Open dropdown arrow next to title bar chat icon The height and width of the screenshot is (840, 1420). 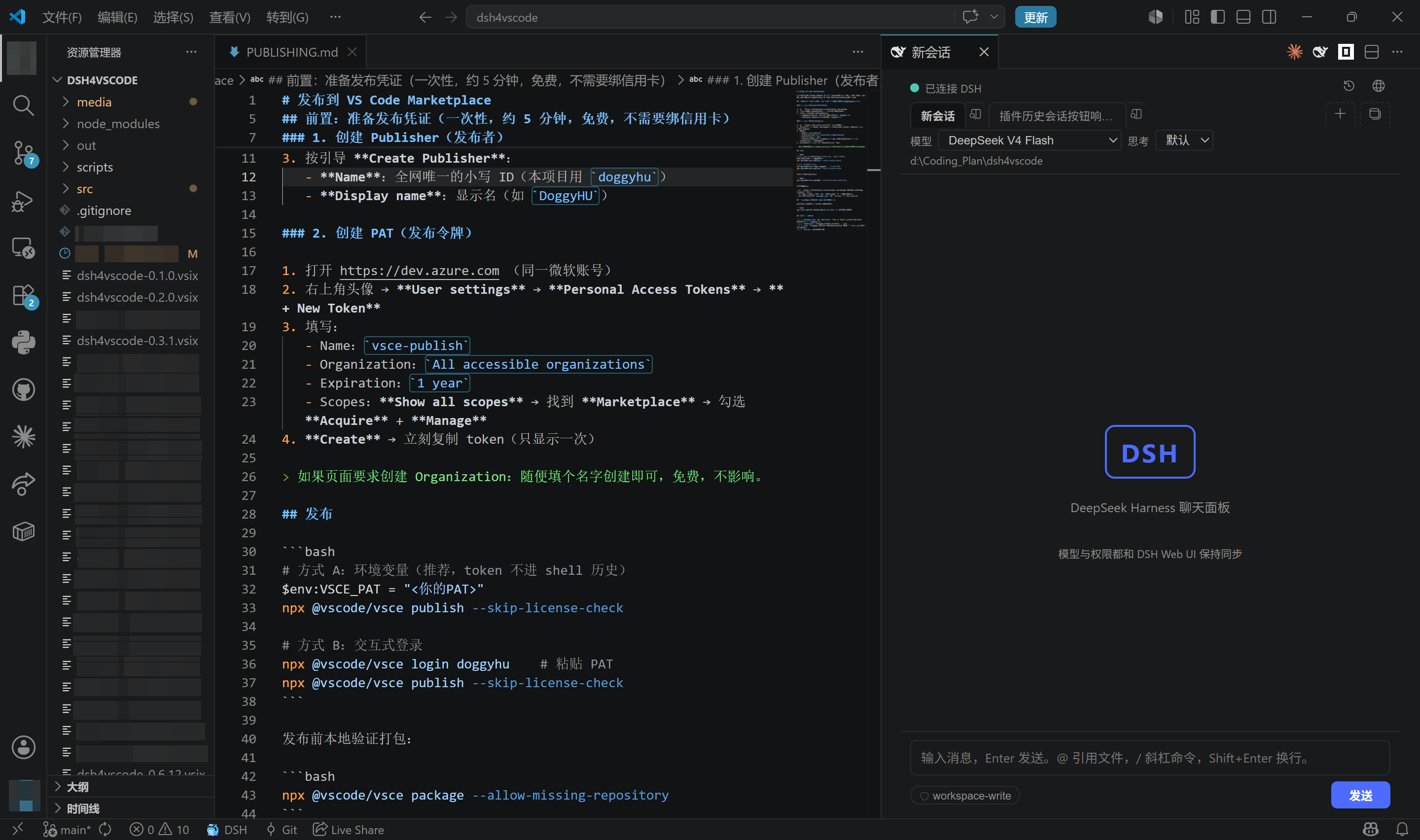coord(994,17)
